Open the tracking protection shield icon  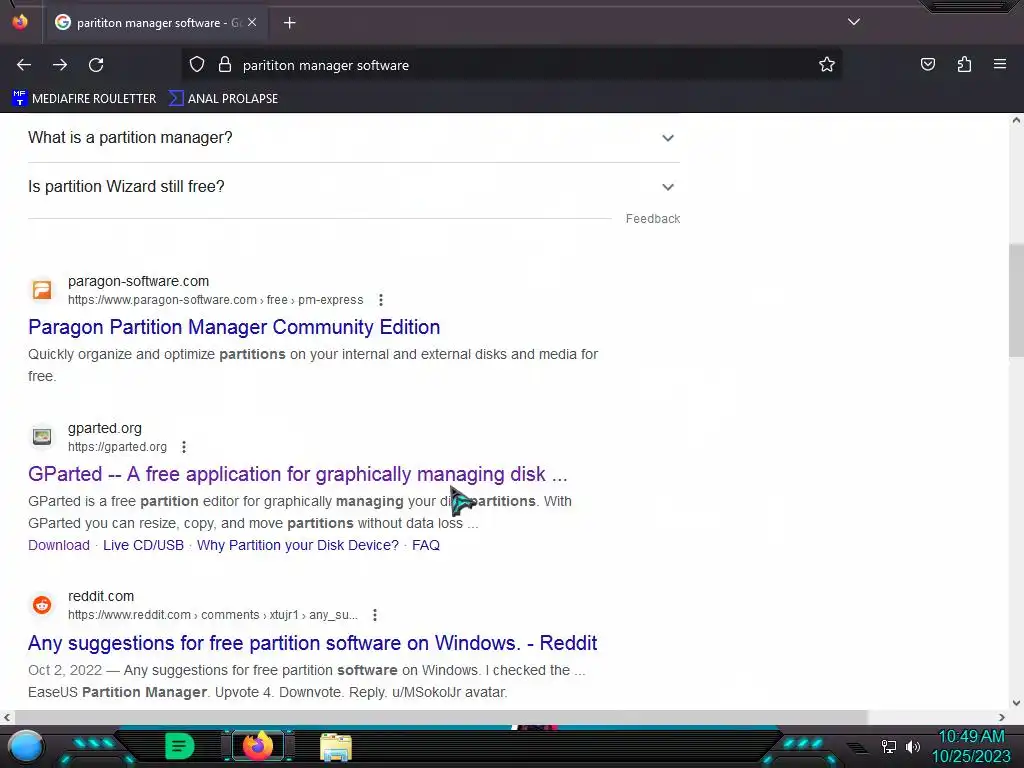(x=197, y=64)
